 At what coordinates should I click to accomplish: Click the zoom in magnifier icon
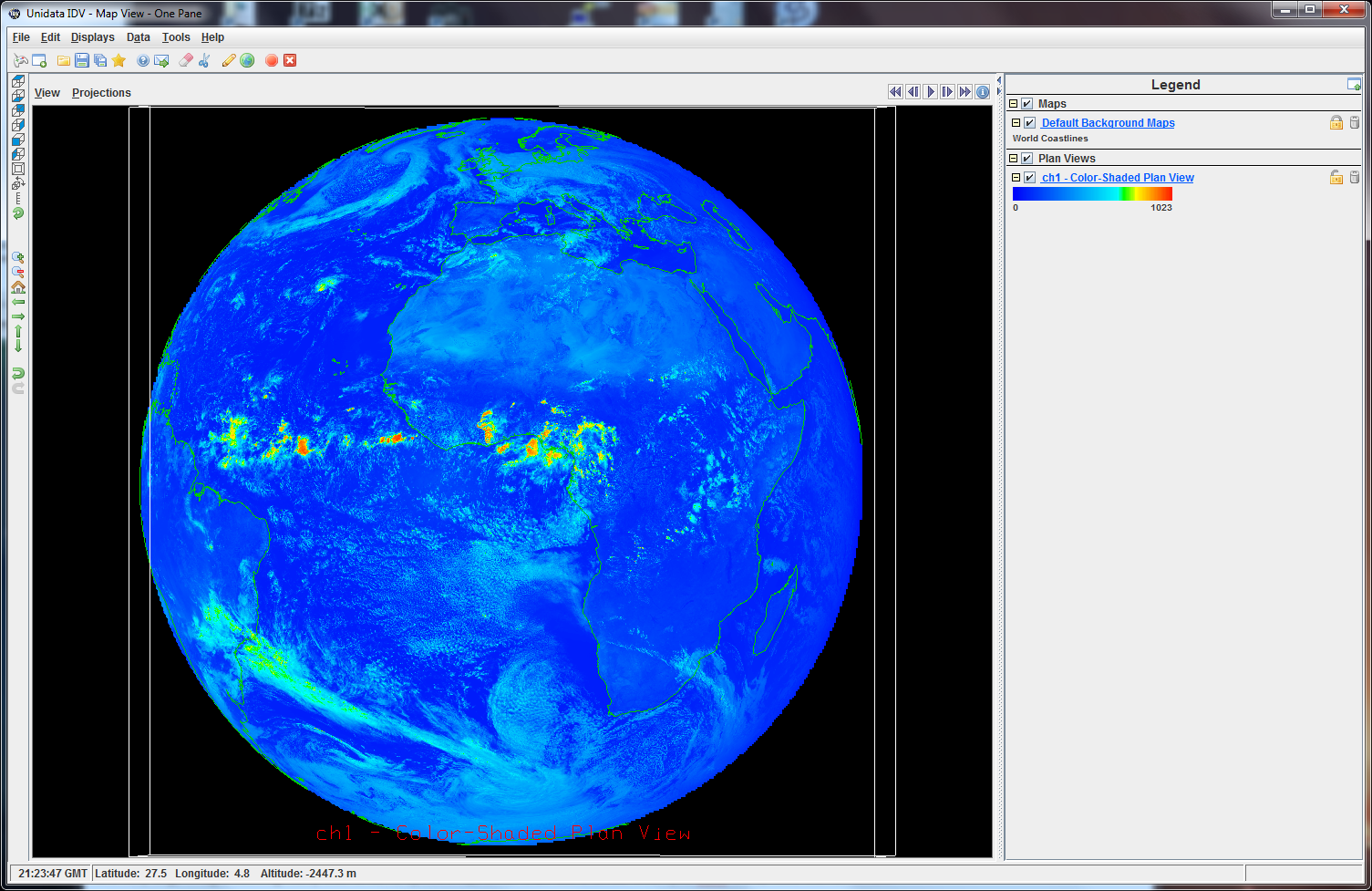[17, 258]
